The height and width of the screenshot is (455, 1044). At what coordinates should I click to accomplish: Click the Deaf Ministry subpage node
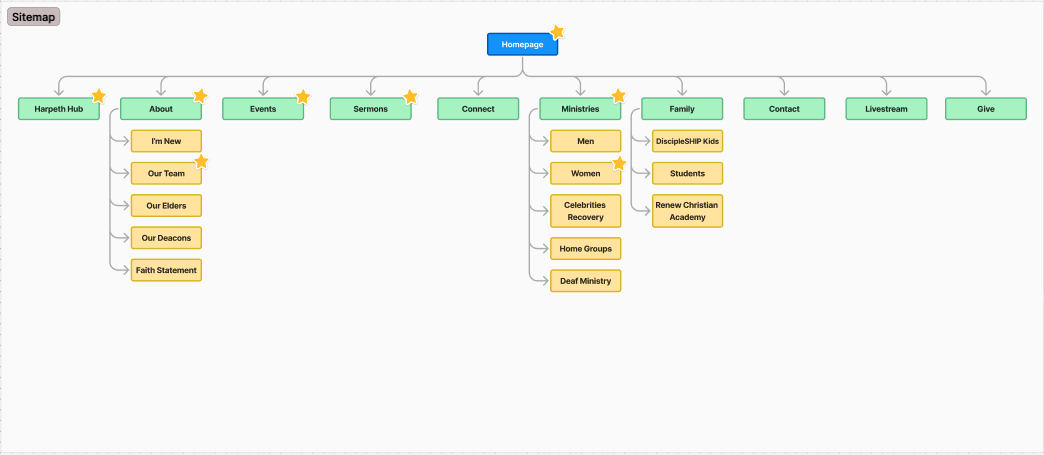(586, 281)
